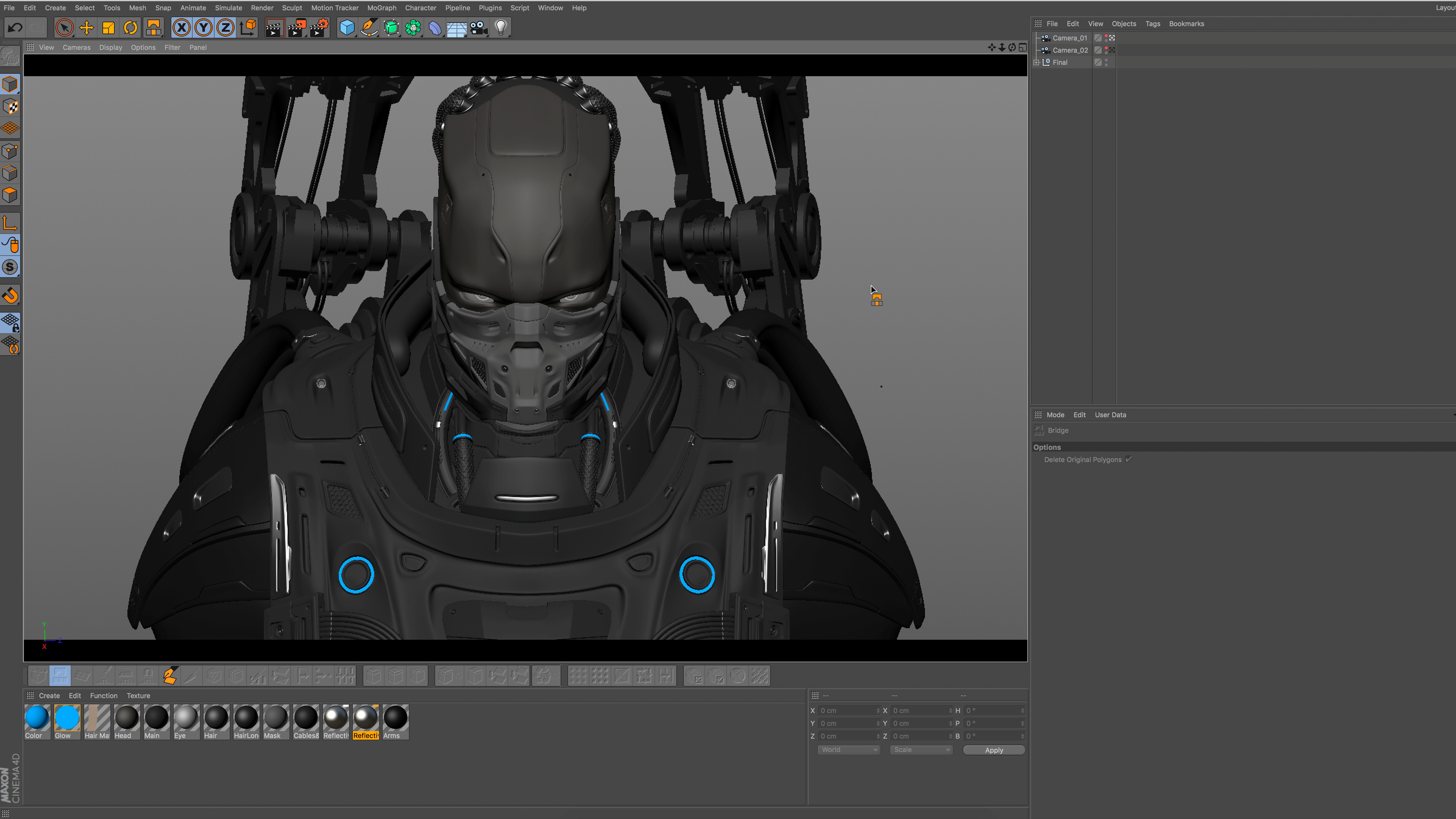The image size is (1456, 819).
Task: Open the Cube primitives flyout
Action: point(347,27)
